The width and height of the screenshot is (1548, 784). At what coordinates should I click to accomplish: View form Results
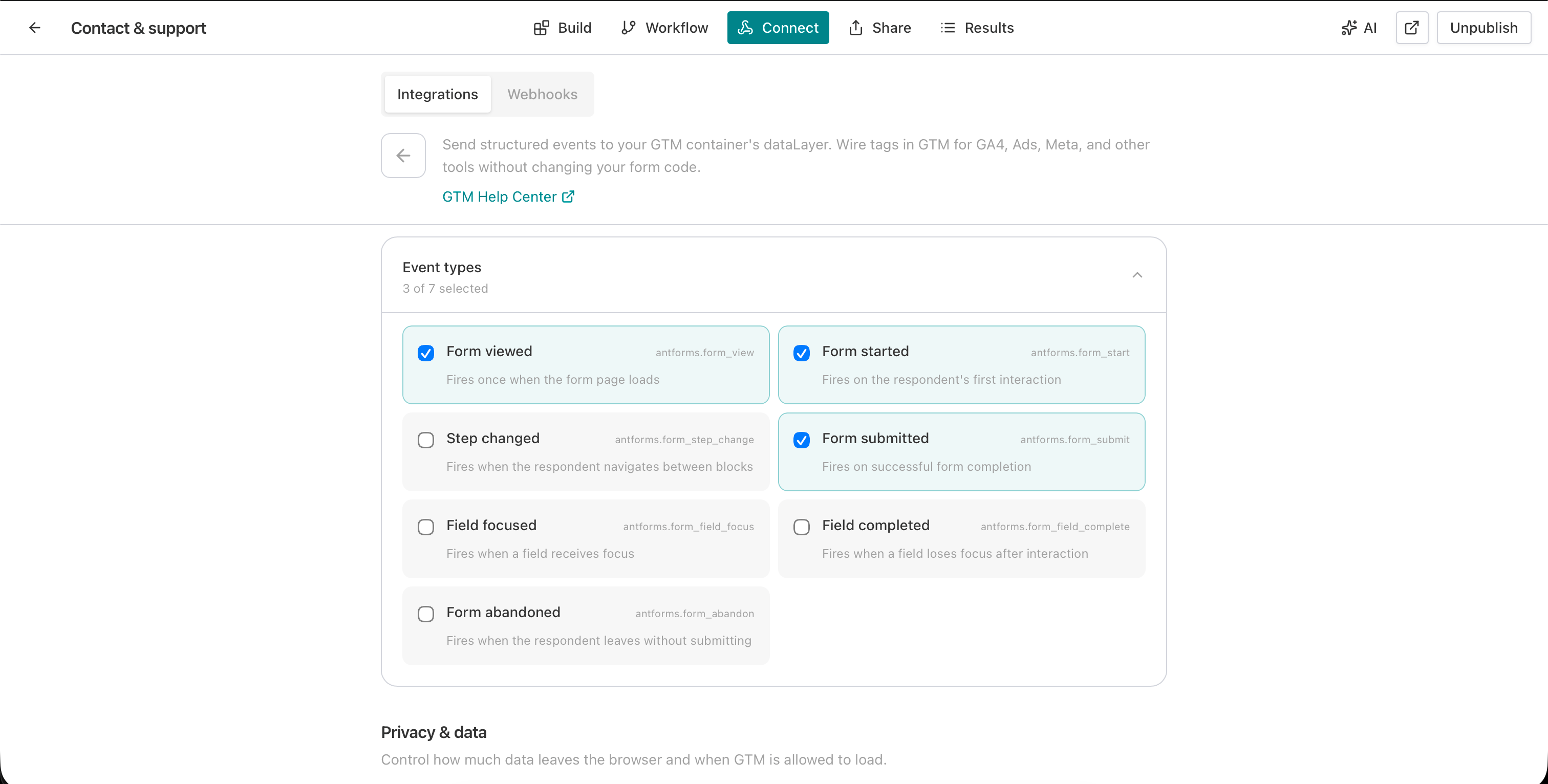click(977, 28)
